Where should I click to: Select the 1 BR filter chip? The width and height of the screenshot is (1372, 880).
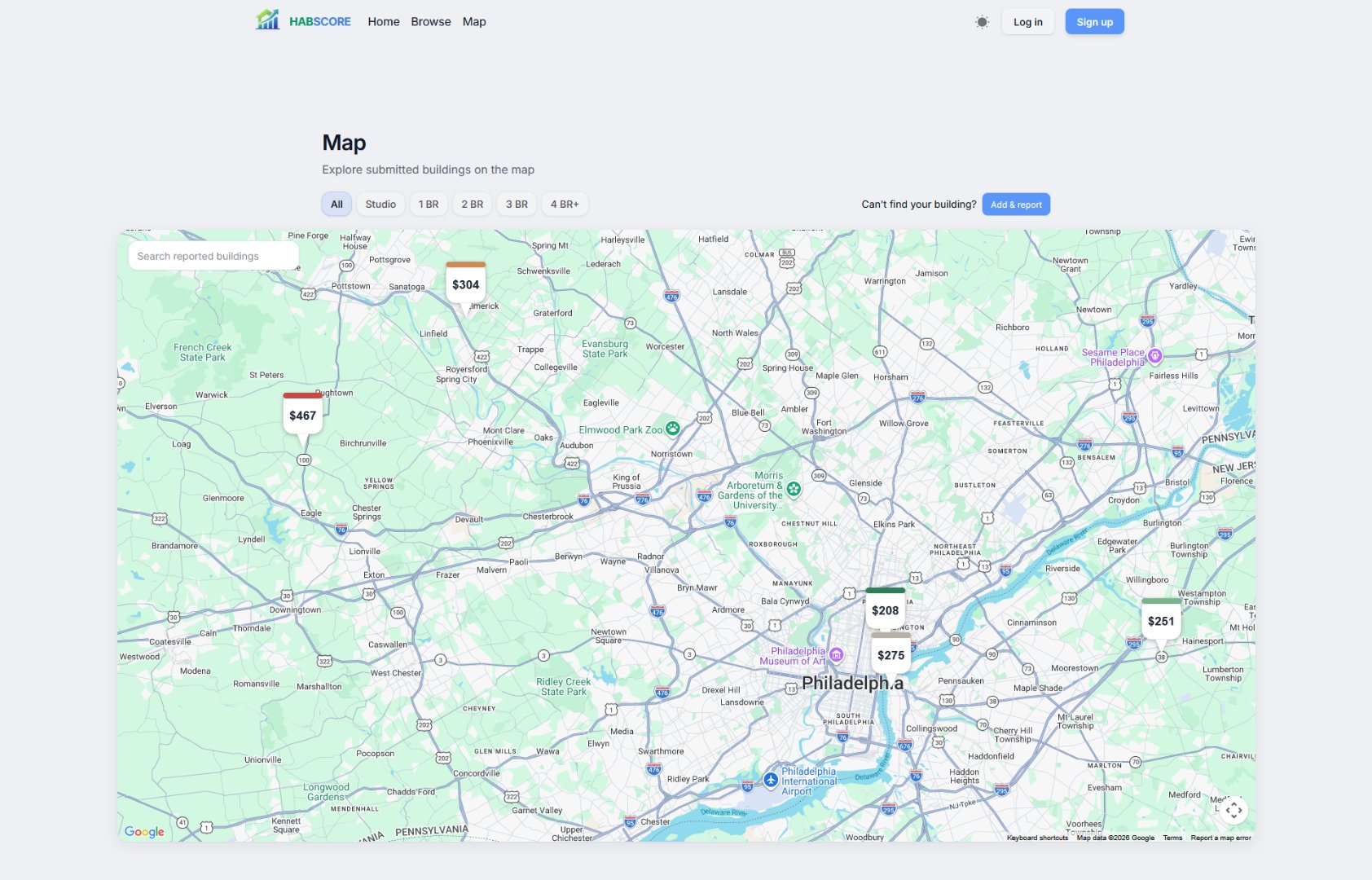click(x=429, y=205)
